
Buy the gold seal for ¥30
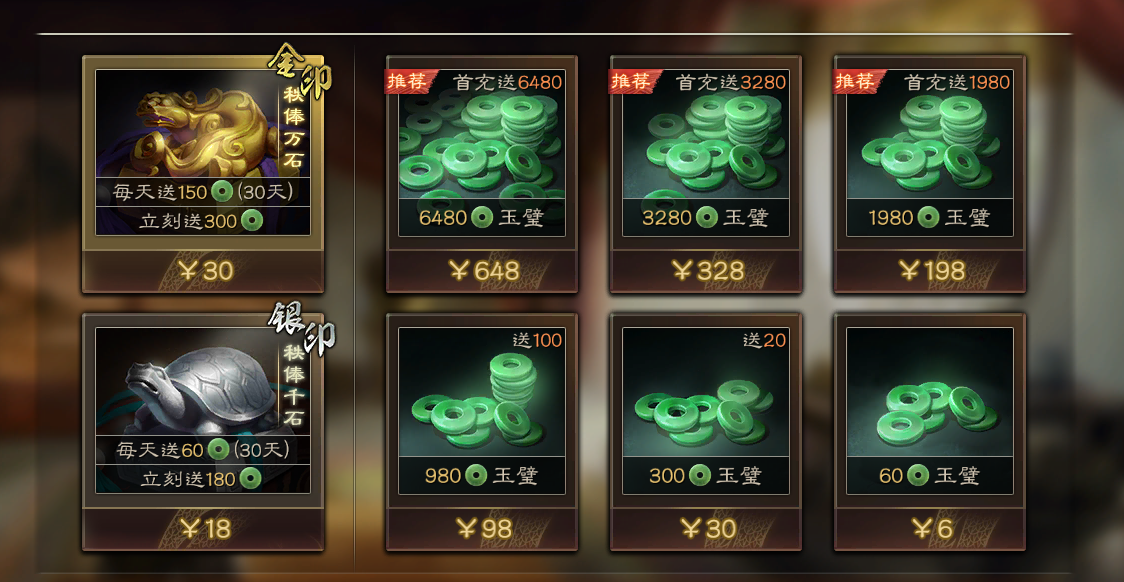[x=203, y=272]
